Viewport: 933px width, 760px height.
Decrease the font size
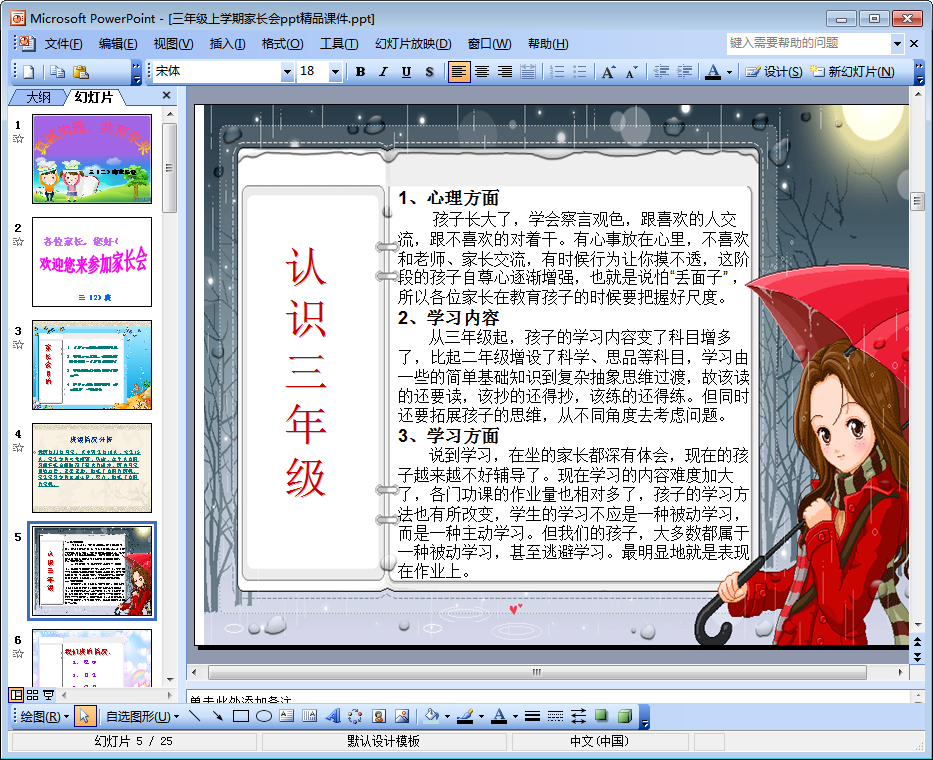(631, 72)
